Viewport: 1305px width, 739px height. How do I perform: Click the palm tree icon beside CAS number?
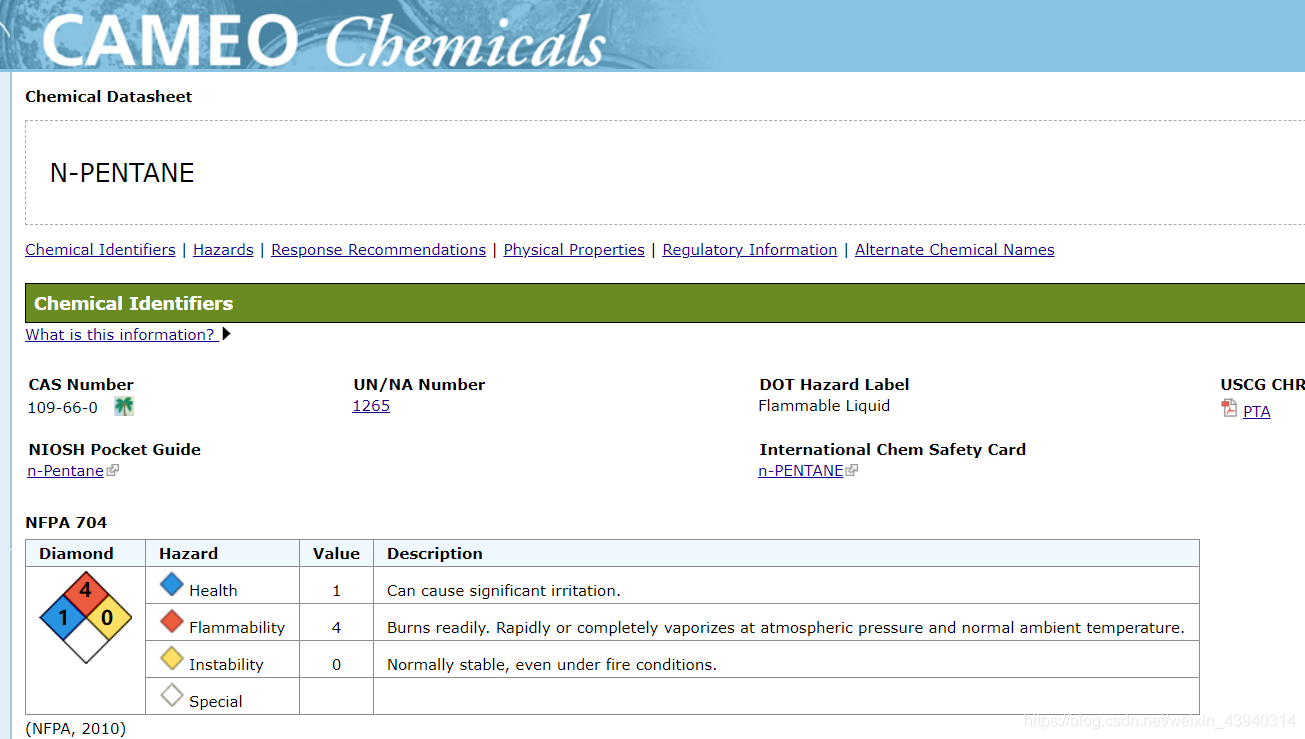[124, 406]
